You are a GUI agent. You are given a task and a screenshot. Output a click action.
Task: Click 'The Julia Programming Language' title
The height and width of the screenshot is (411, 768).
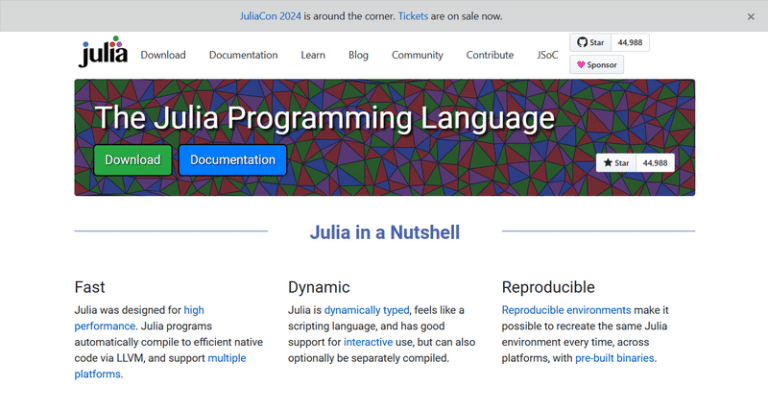pyautogui.click(x=324, y=118)
